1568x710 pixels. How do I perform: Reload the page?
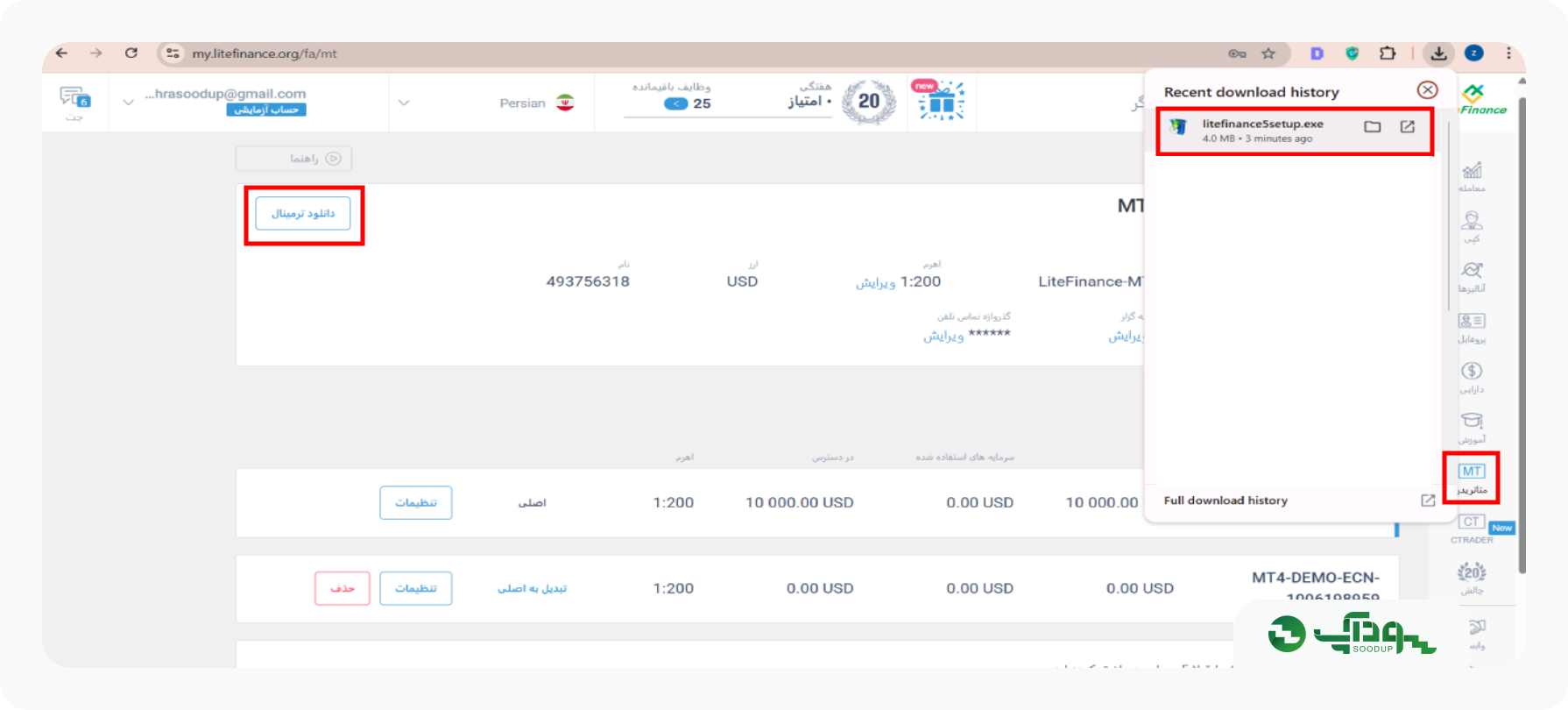pyautogui.click(x=131, y=53)
